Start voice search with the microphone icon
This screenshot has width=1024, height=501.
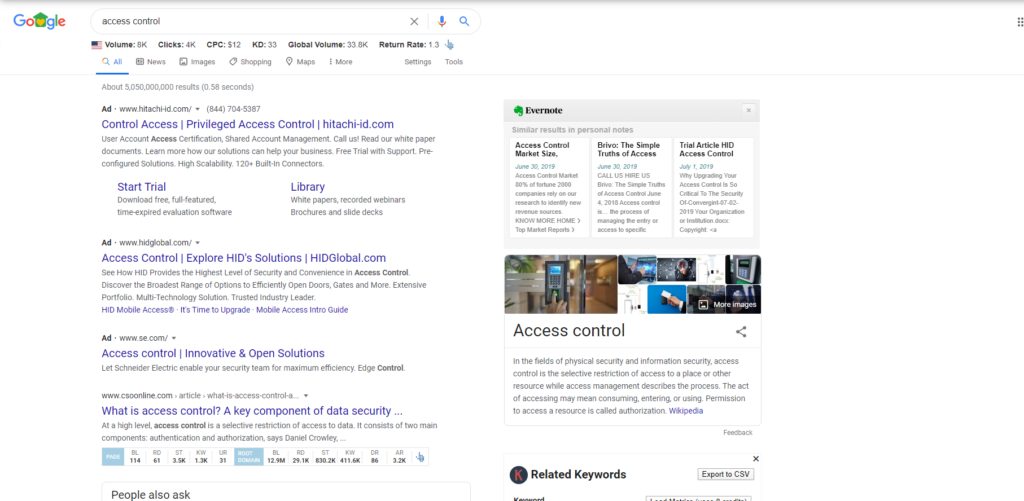(442, 22)
